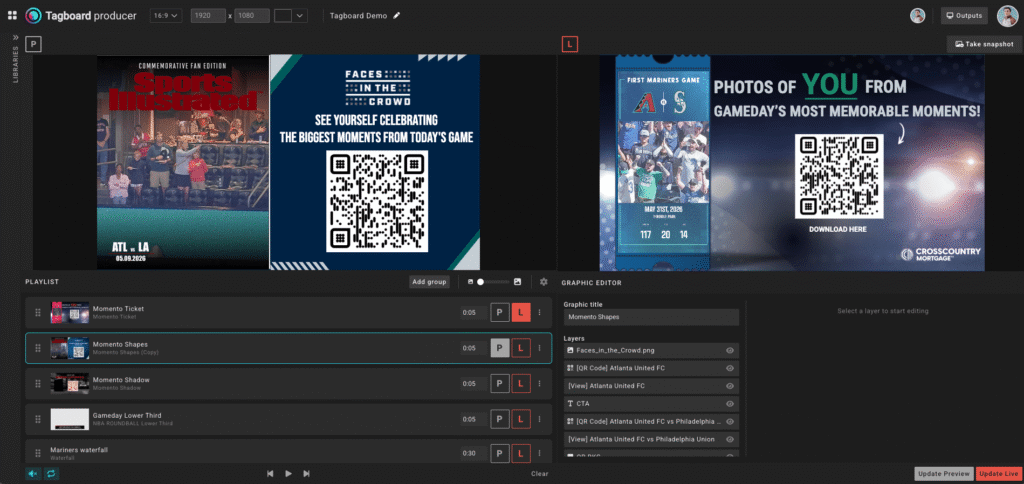The image size is (1024, 484).
Task: Send Momento Shadow to Live (L)
Action: pyautogui.click(x=521, y=383)
